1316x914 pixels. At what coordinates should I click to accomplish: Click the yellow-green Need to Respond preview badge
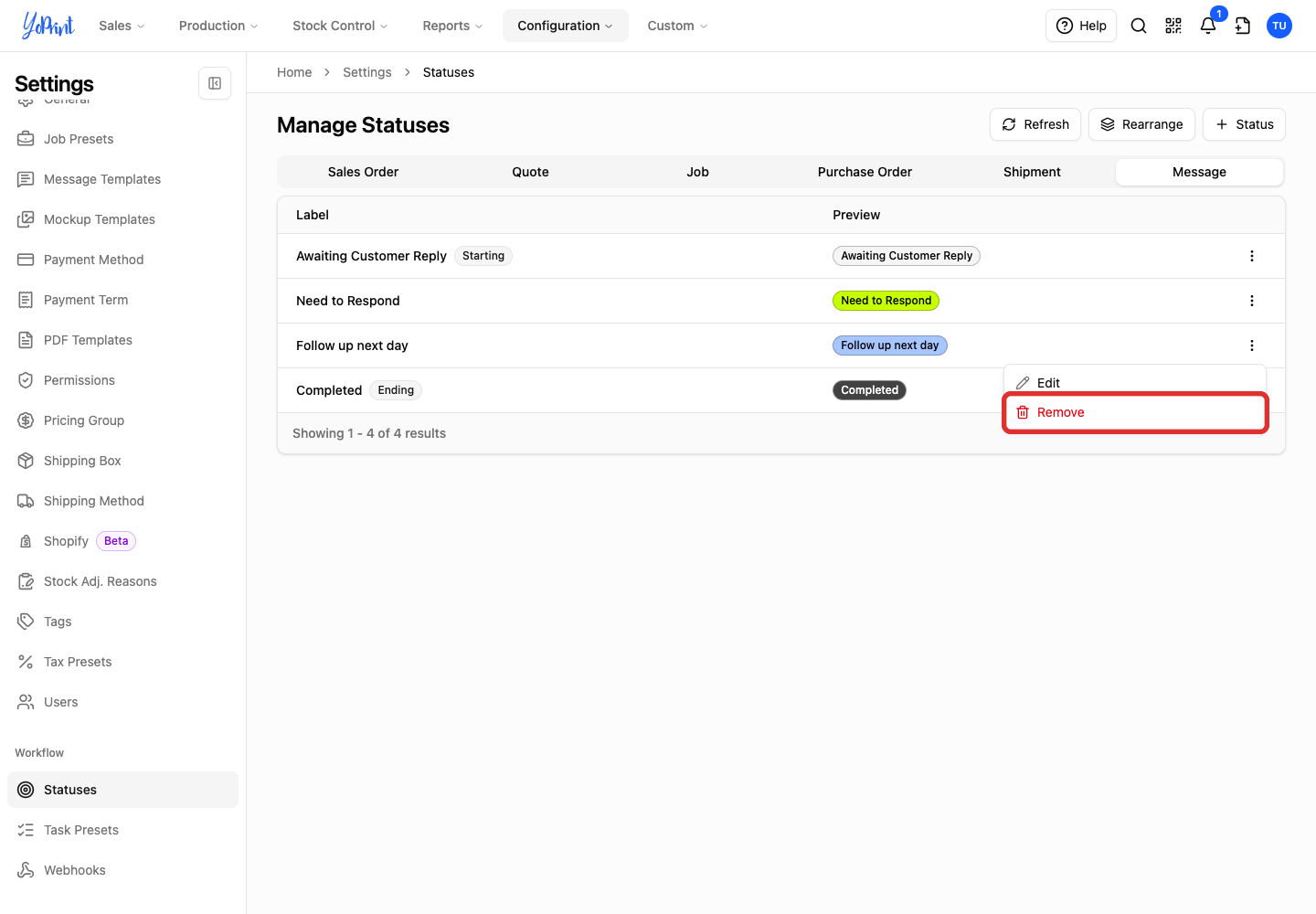click(886, 301)
